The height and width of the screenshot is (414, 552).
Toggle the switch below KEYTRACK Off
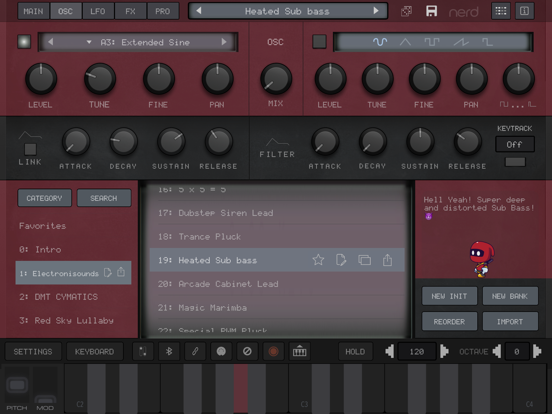(x=515, y=162)
